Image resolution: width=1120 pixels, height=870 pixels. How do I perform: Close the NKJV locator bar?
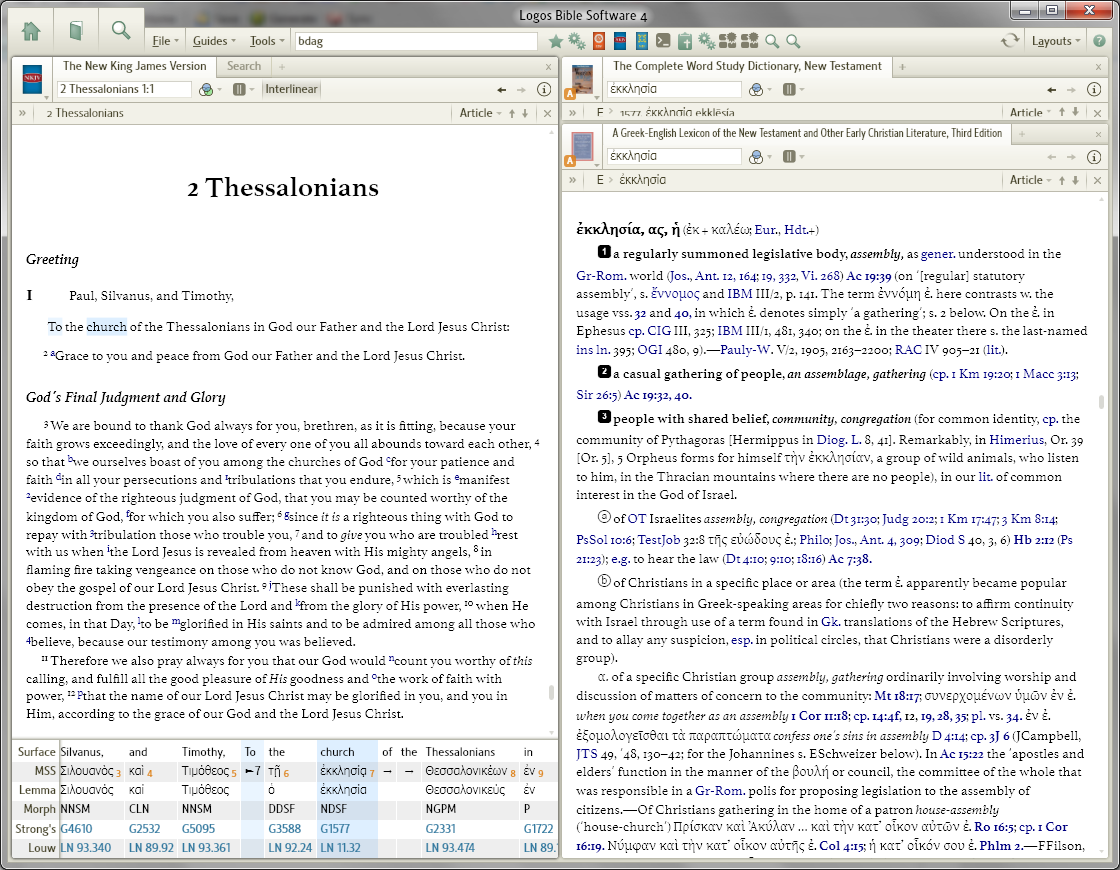(547, 113)
